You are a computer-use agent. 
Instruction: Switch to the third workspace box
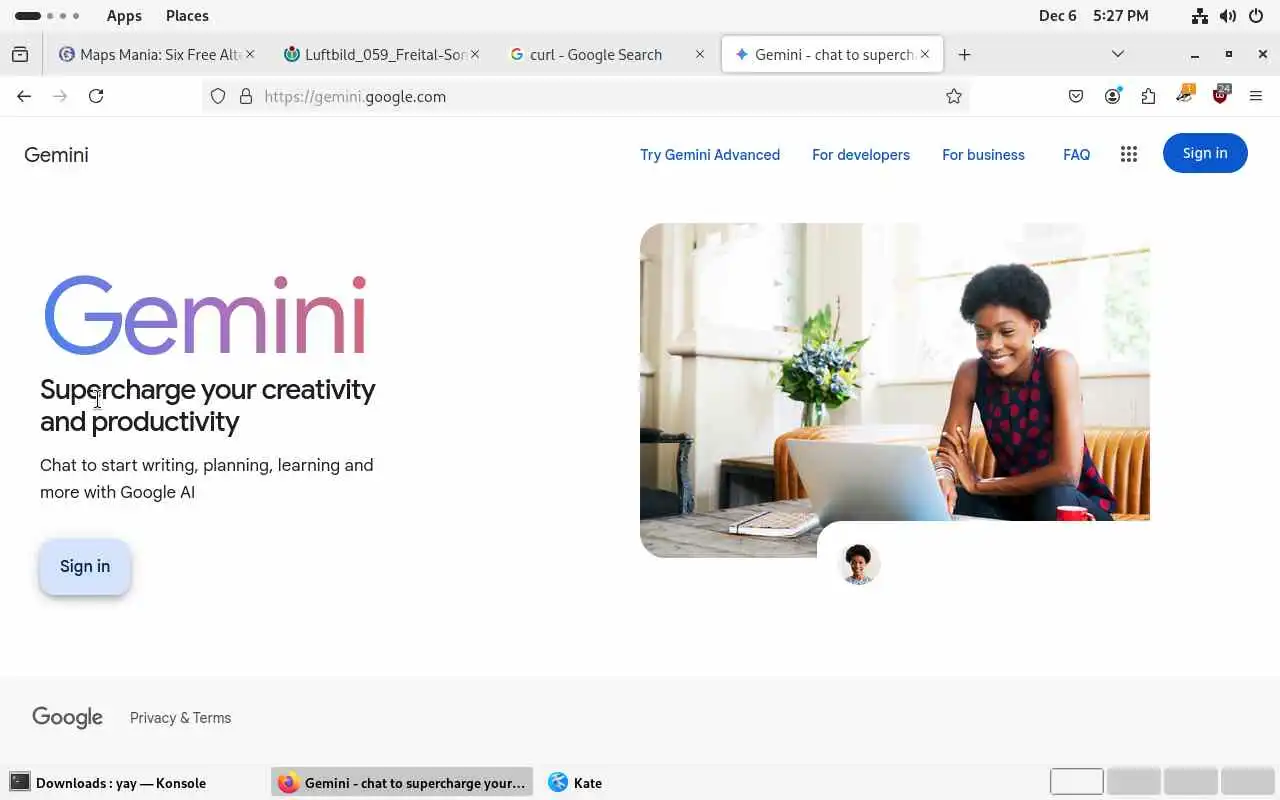(x=1191, y=782)
